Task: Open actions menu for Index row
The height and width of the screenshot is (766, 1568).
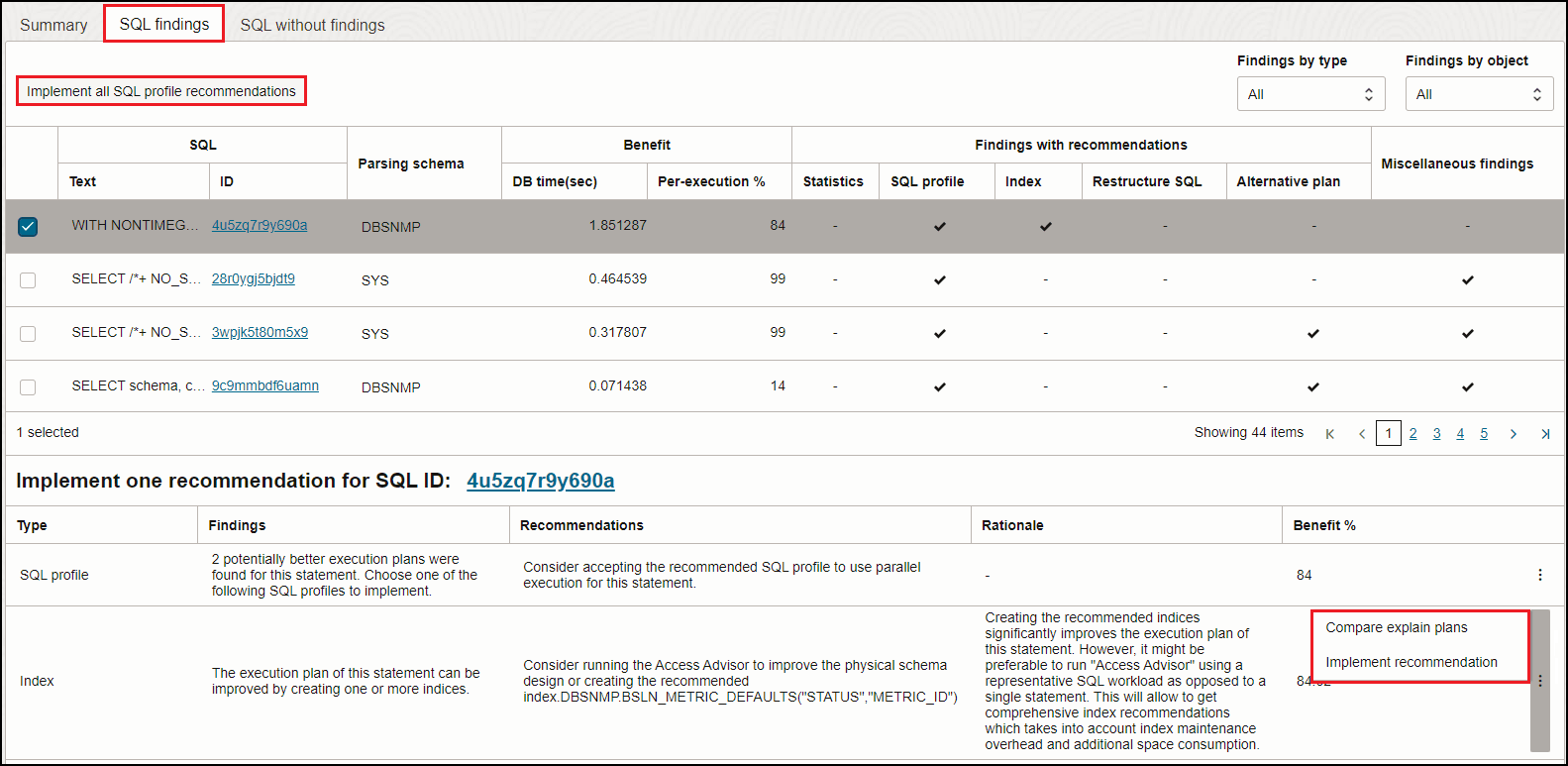Action: click(1539, 681)
